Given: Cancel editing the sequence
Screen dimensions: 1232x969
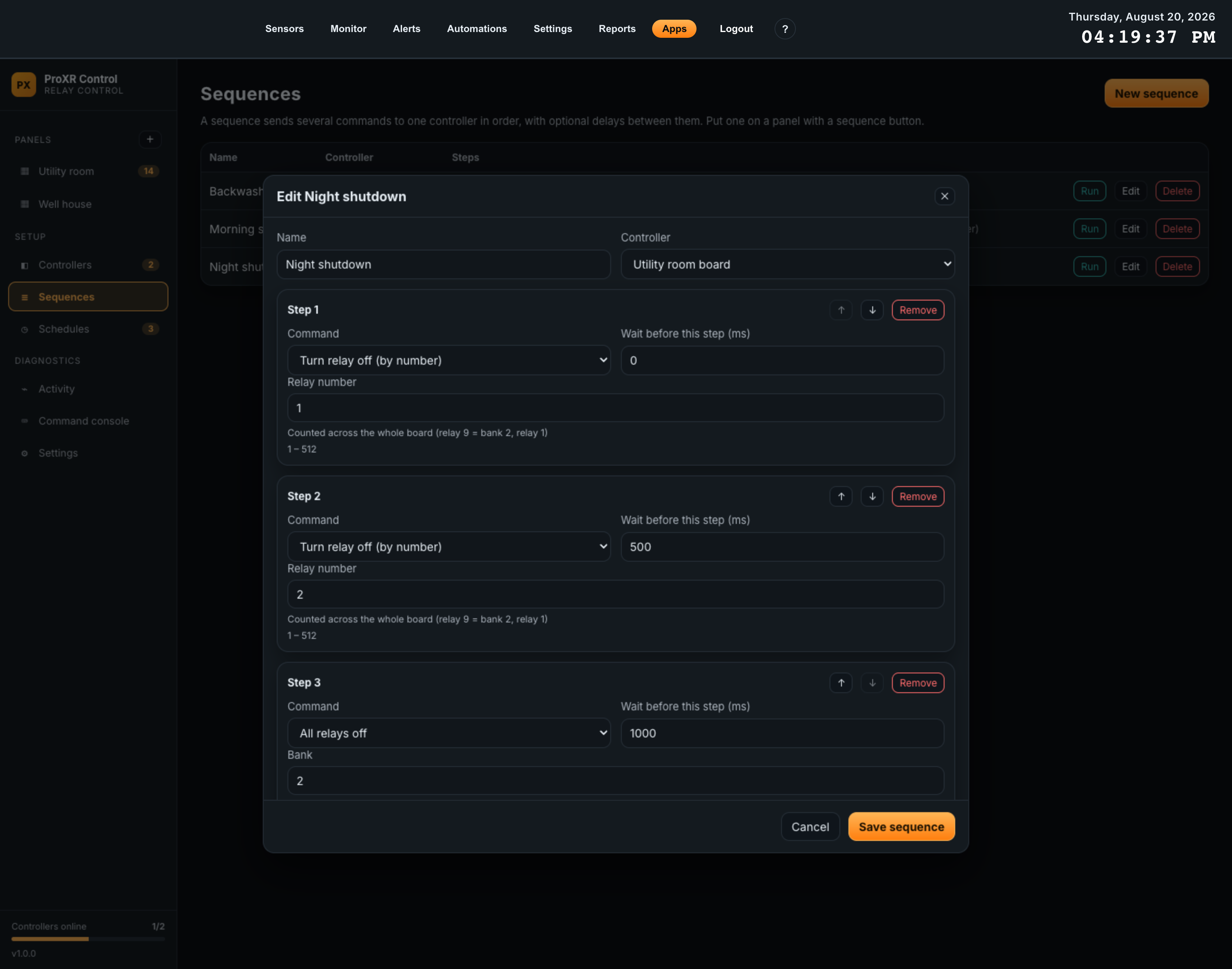Looking at the screenshot, I should pos(810,827).
